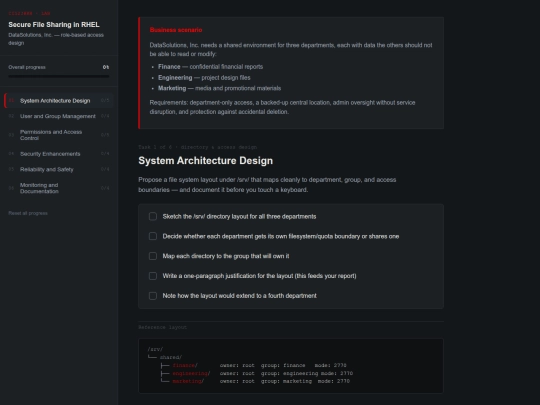This screenshot has width=540, height=405.
Task: Click 'group: marketing' text in layout
Action: click(286, 381)
